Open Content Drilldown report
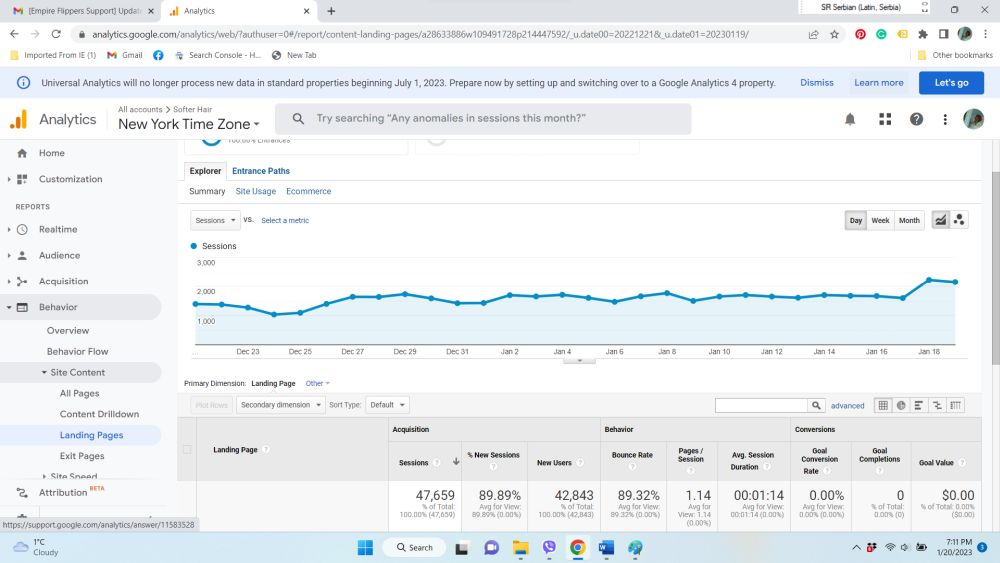This screenshot has height=563, width=1000. click(99, 414)
